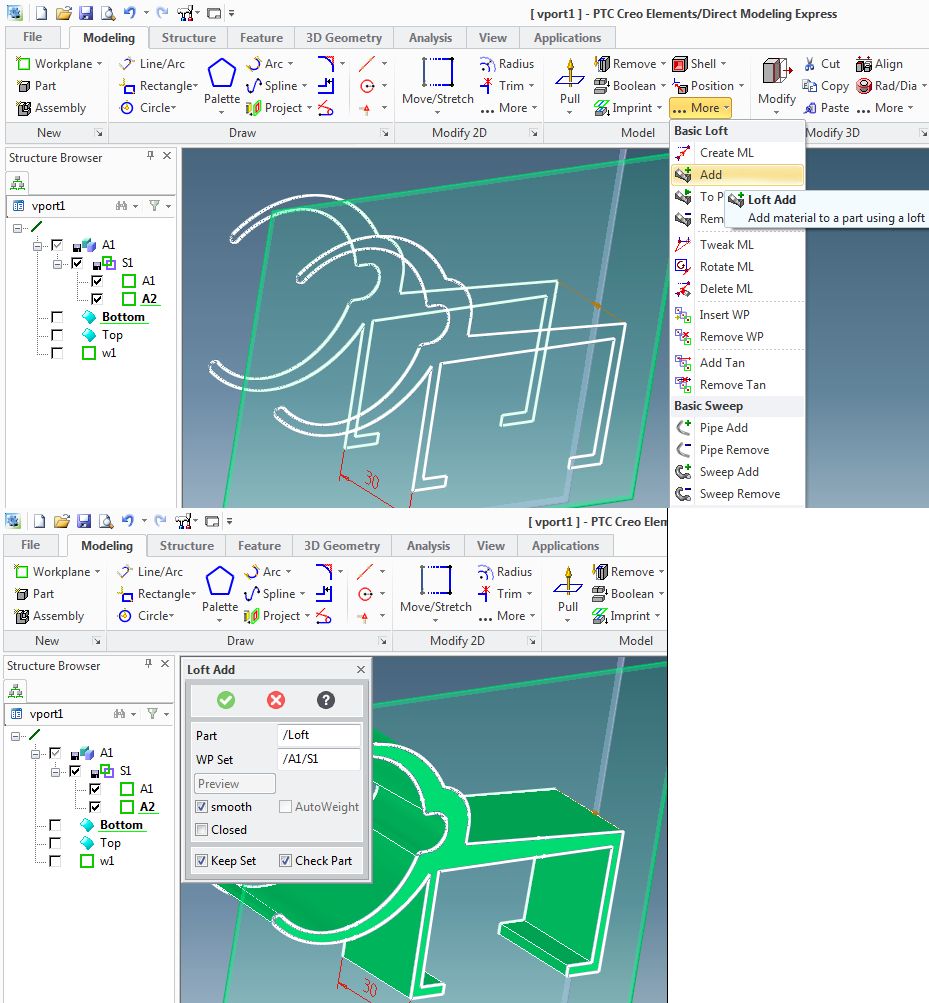
Task: Toggle the Keep Set checkbox
Action: (202, 860)
